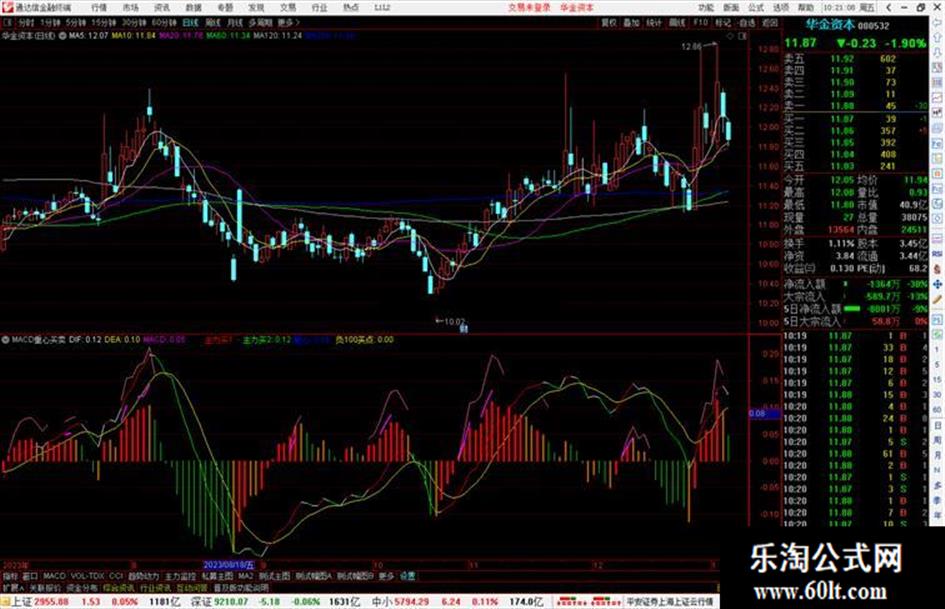This screenshot has height=609, width=945.
Task: Click the 卖五 price 11.92 row
Action: coord(855,59)
